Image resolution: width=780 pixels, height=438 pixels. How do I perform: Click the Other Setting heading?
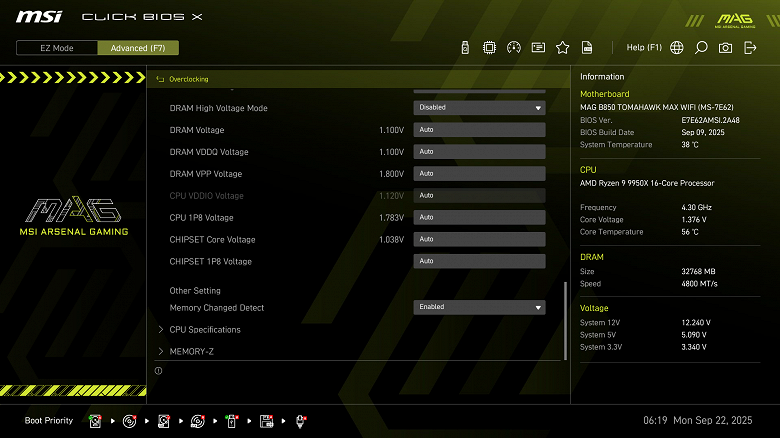click(195, 291)
